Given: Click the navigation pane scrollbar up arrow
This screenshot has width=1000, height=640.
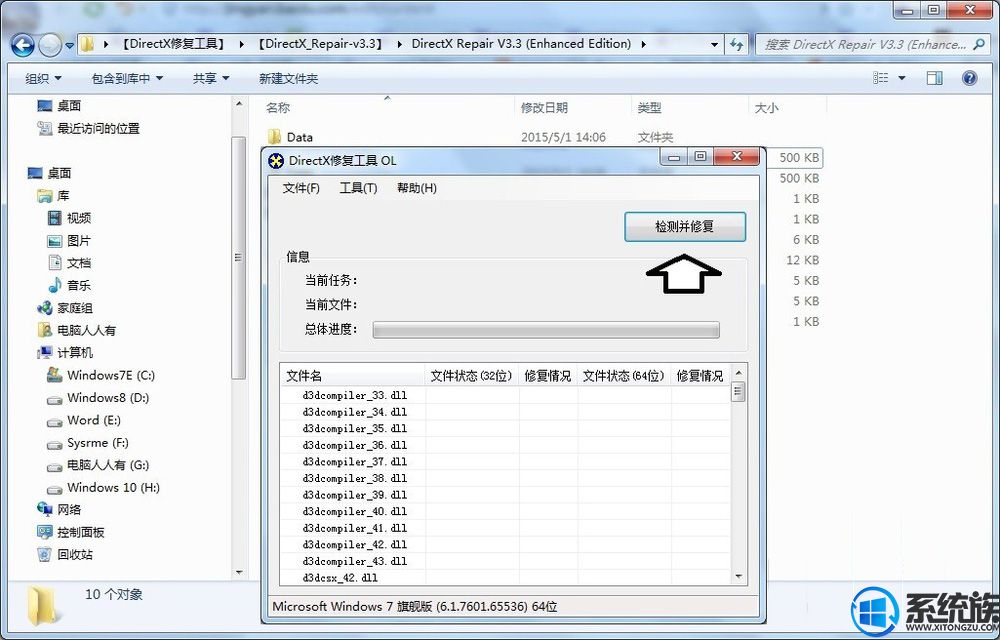Looking at the screenshot, I should click(x=239, y=104).
